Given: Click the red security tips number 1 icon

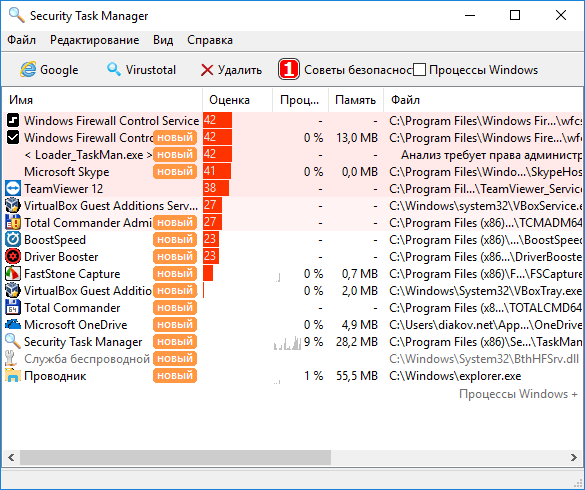Looking at the screenshot, I should pyautogui.click(x=289, y=69).
